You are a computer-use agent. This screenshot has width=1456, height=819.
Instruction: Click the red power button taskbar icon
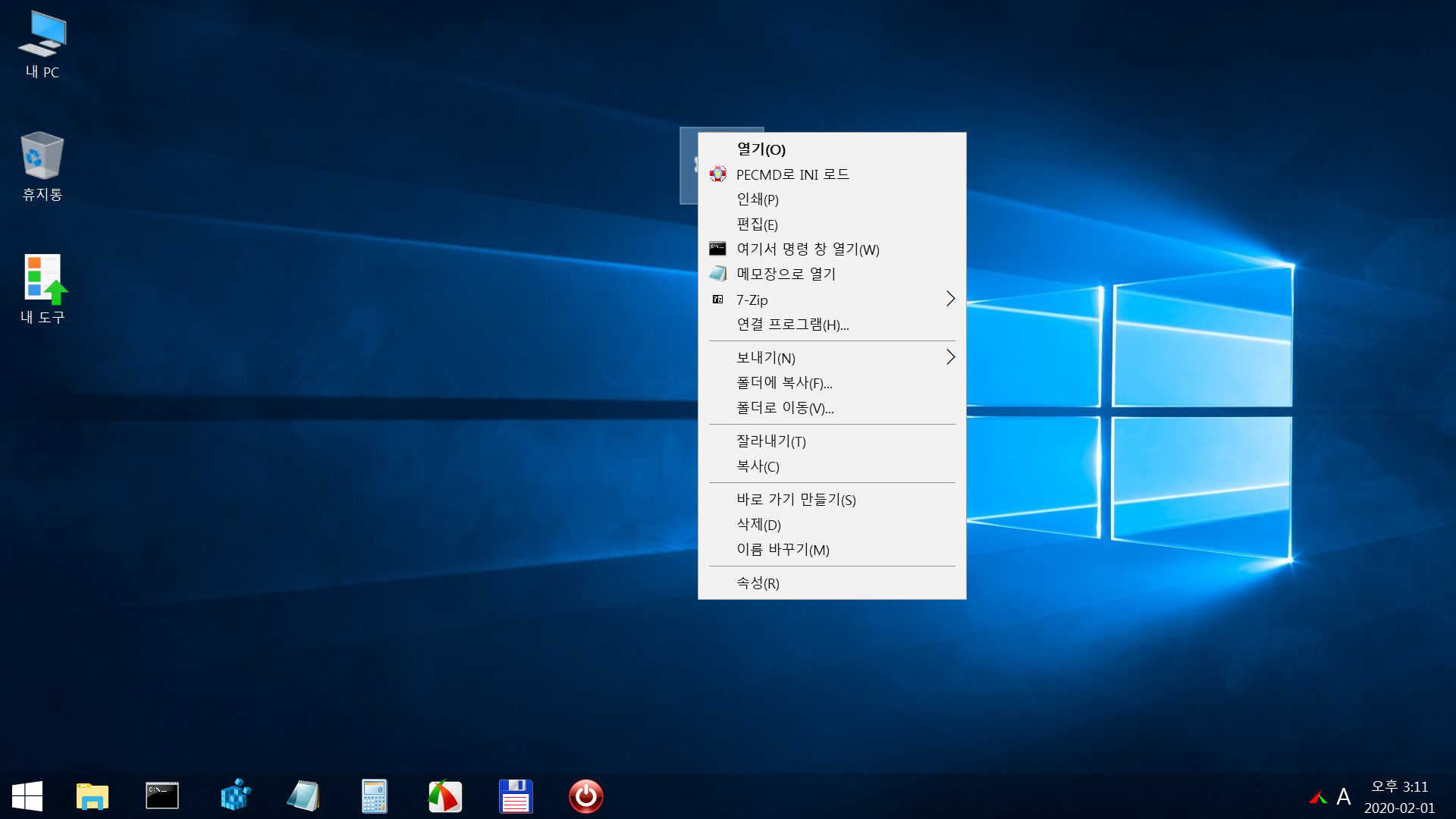click(x=586, y=796)
